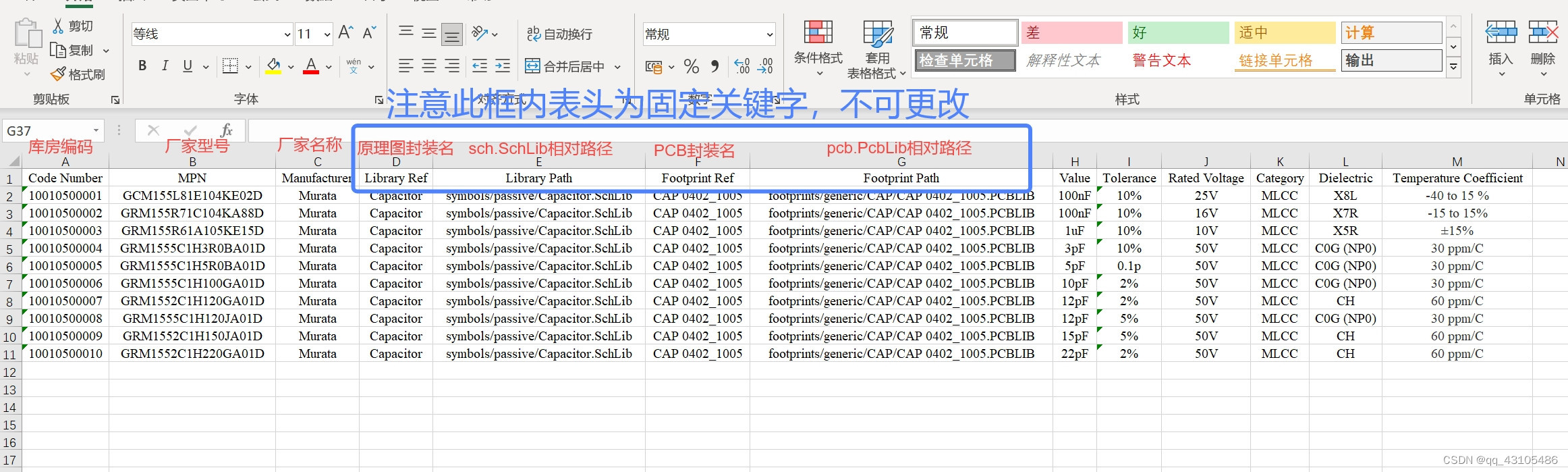Open Format as Table (套用表格格式)
1568x472 pixels.
pyautogui.click(x=877, y=49)
